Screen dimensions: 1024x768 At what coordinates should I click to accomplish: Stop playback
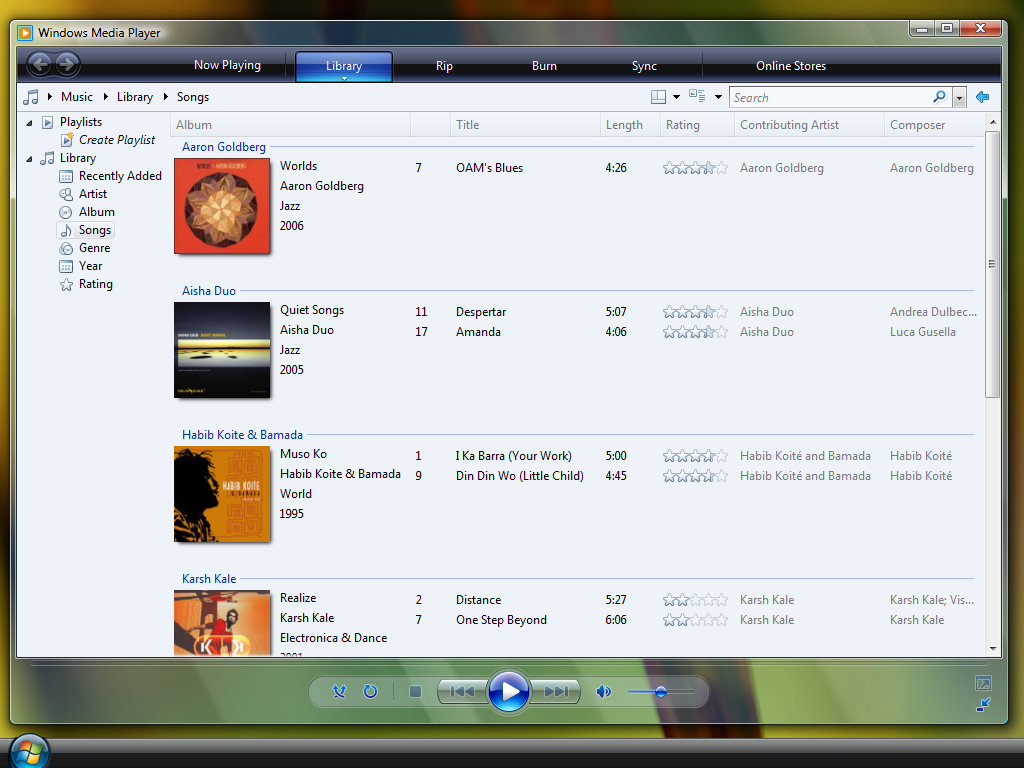(415, 692)
